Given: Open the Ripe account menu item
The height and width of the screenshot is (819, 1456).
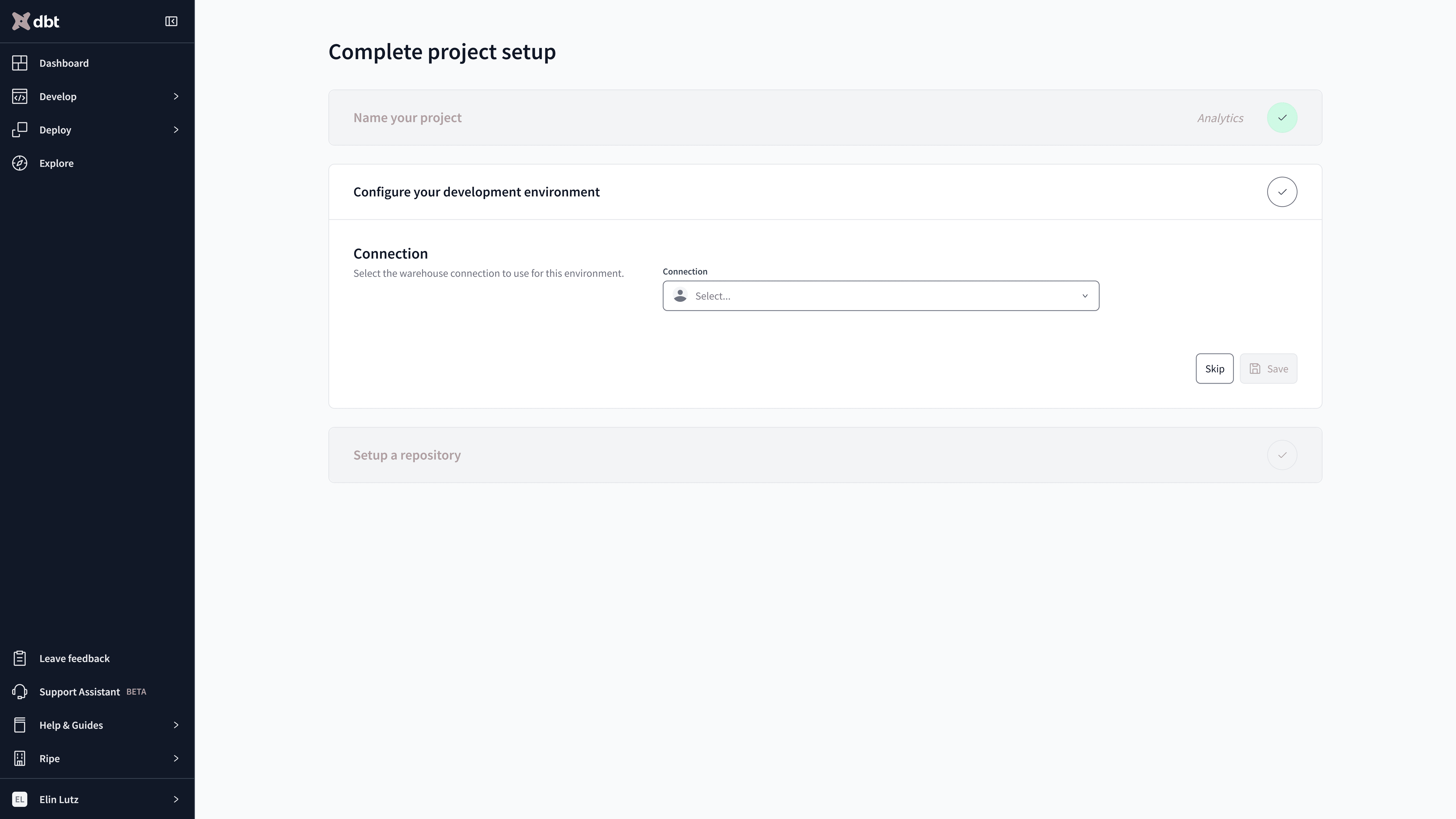Looking at the screenshot, I should pyautogui.click(x=97, y=758).
